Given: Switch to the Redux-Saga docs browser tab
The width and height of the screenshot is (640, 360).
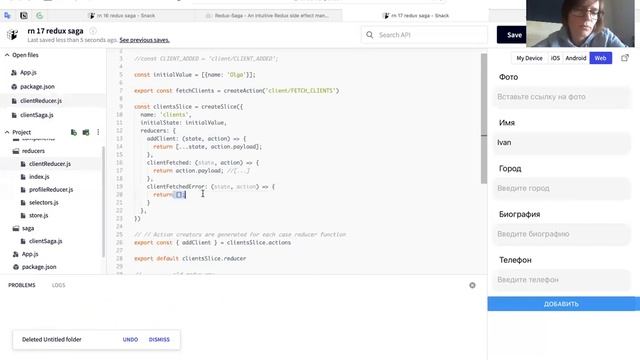Looking at the screenshot, I should point(268,16).
